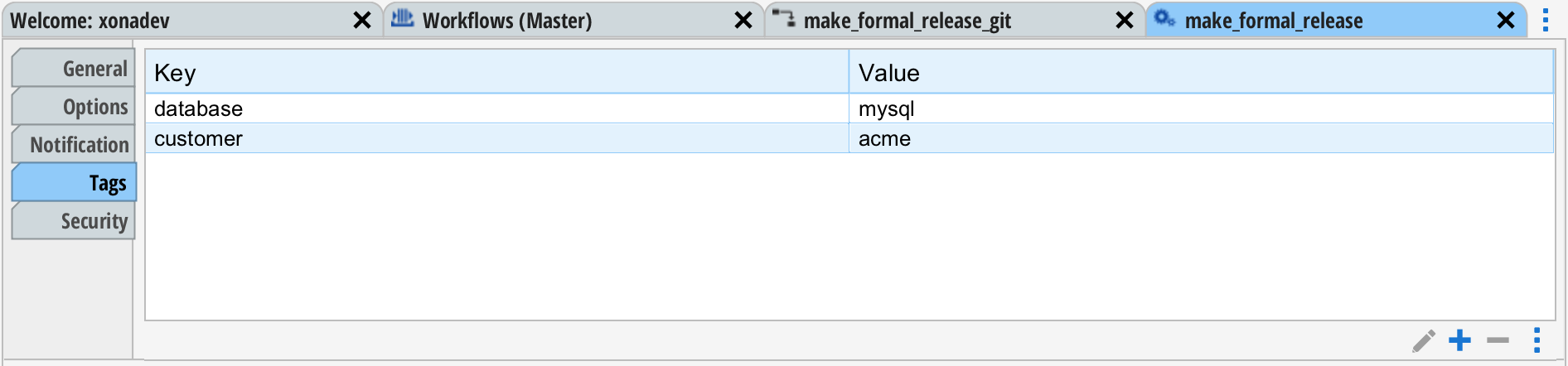Remove tag using the minus icon

[1498, 340]
